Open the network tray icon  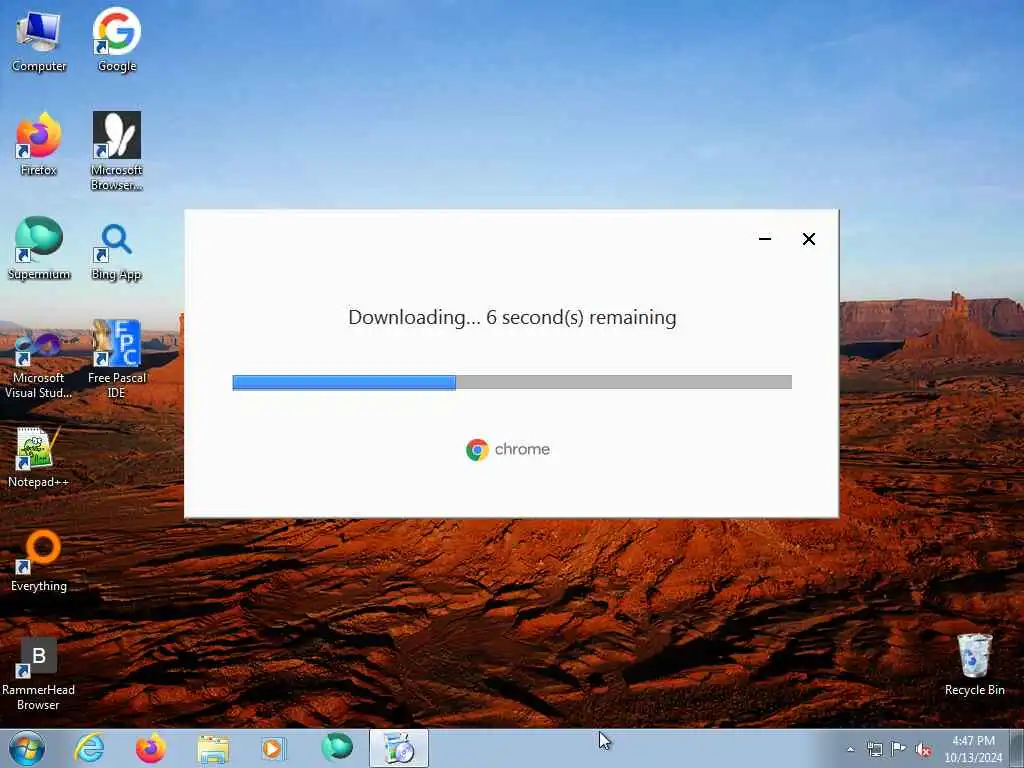pyautogui.click(x=874, y=749)
